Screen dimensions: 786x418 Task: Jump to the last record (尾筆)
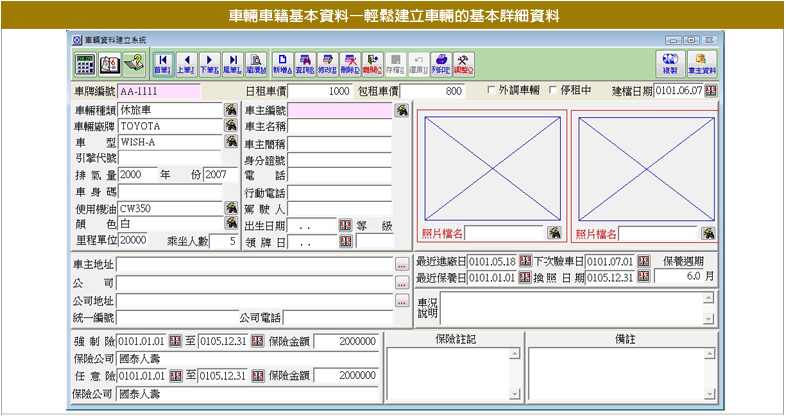[232, 63]
